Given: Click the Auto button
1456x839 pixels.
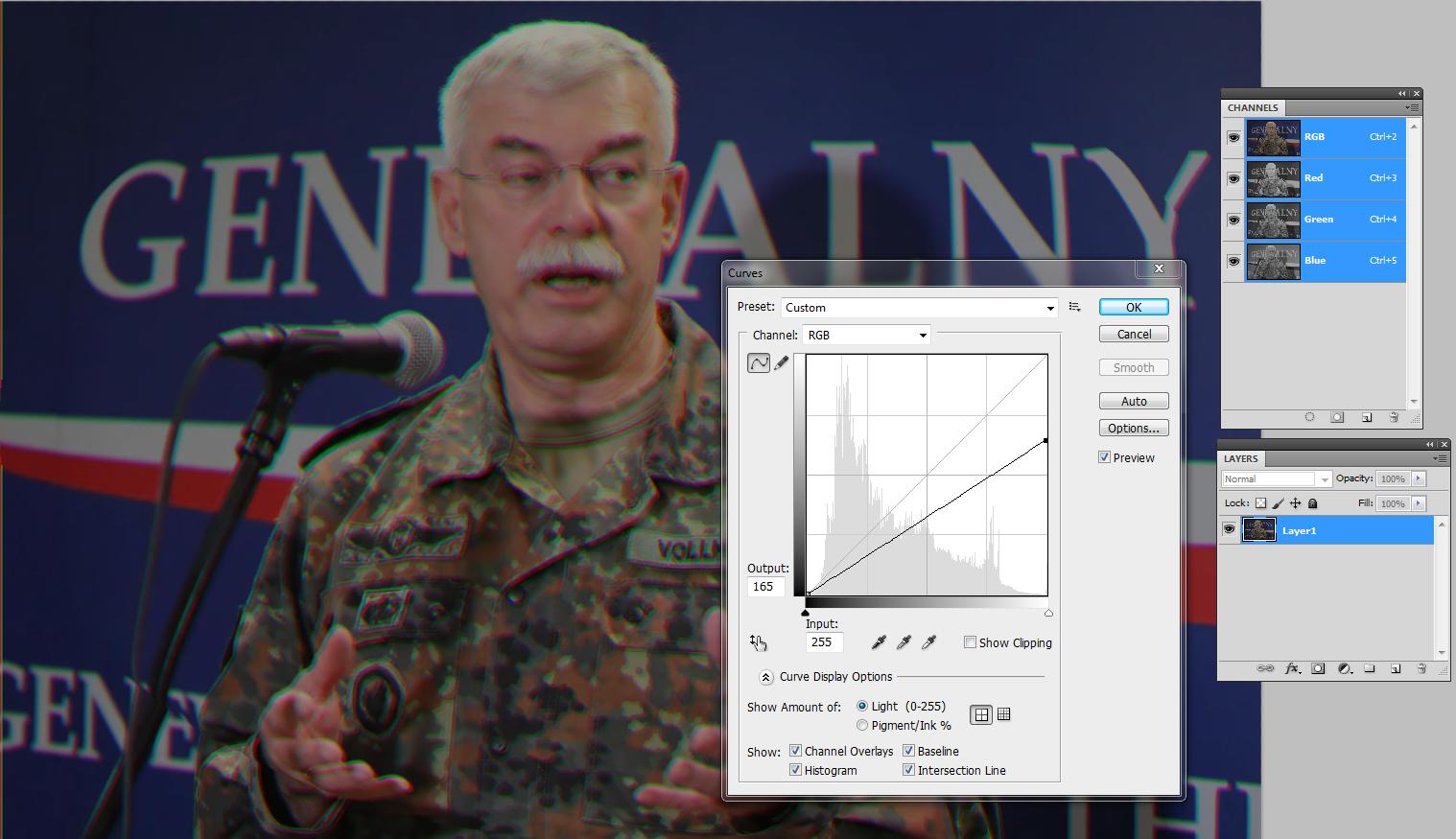Looking at the screenshot, I should tap(1134, 401).
